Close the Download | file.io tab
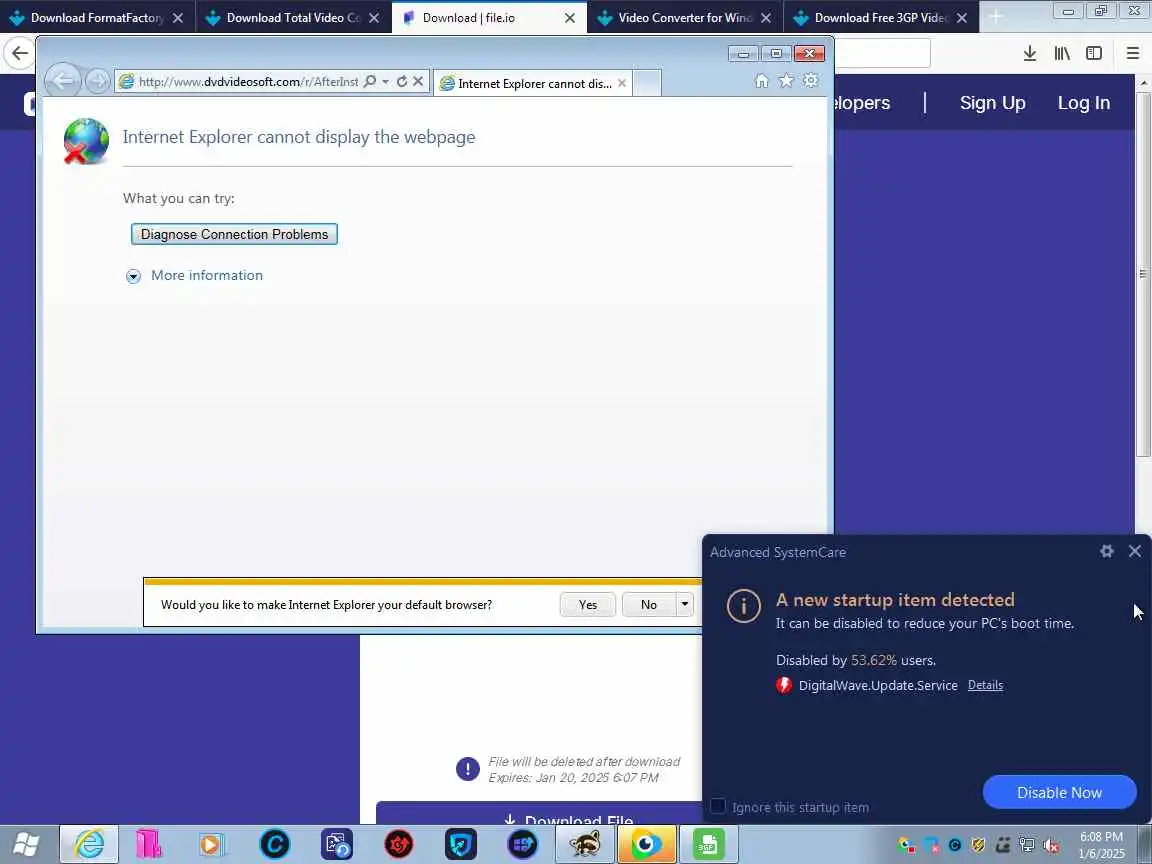 coord(569,18)
